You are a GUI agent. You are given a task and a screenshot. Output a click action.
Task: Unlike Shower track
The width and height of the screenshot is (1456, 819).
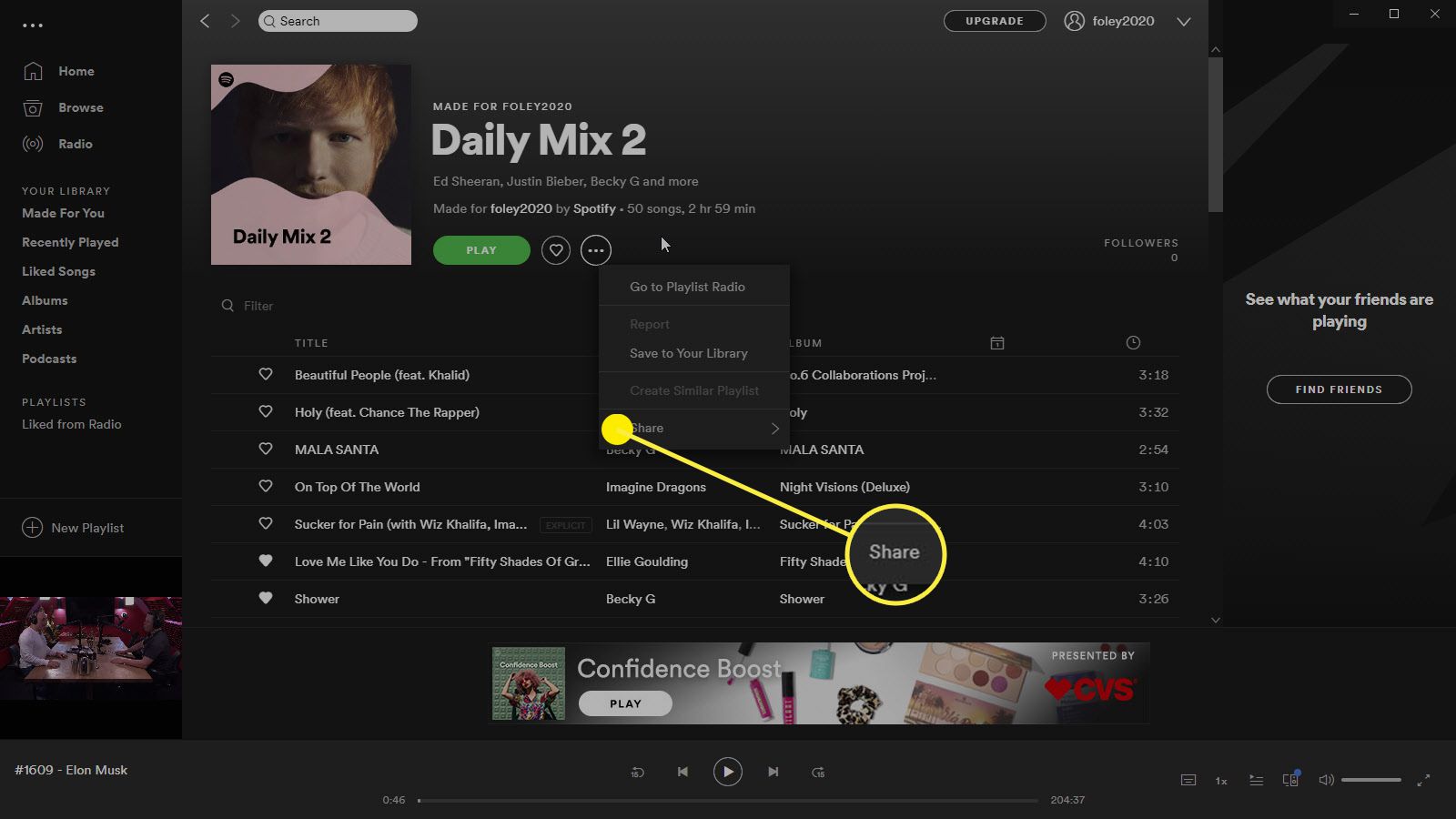click(266, 598)
